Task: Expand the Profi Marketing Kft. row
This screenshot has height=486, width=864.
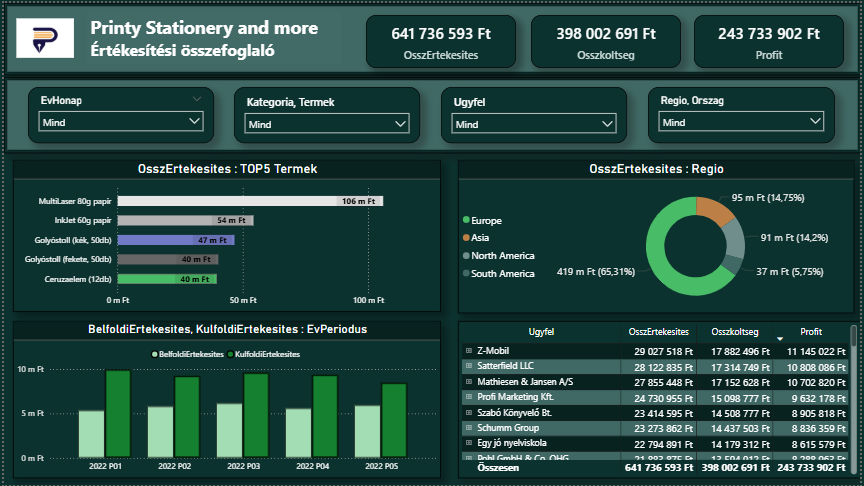Action: pyautogui.click(x=469, y=397)
